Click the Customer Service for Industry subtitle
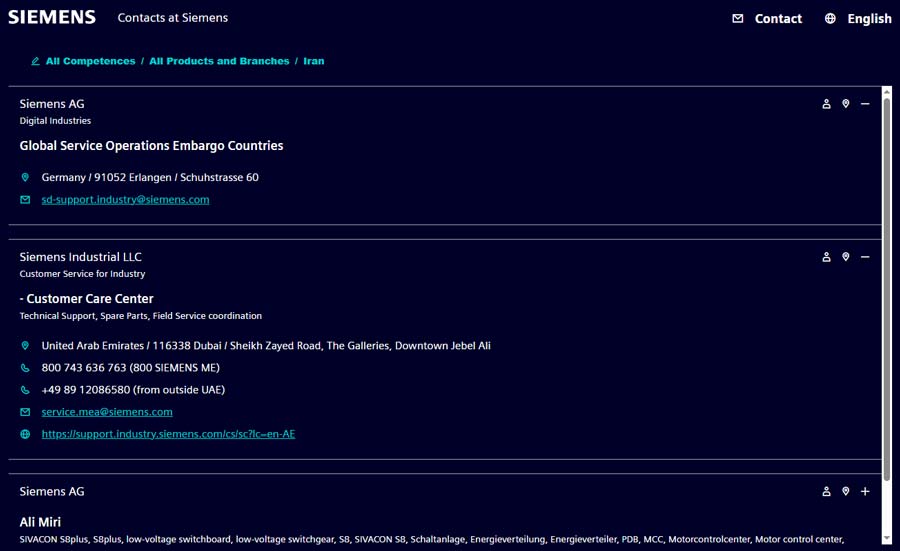The height and width of the screenshot is (551, 900). click(82, 274)
